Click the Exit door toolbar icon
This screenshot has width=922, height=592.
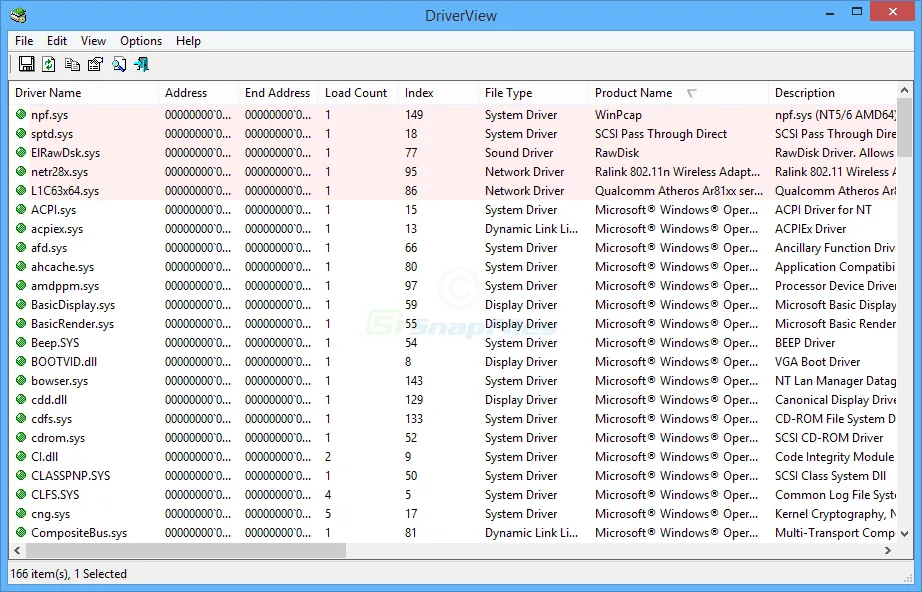tap(142, 64)
